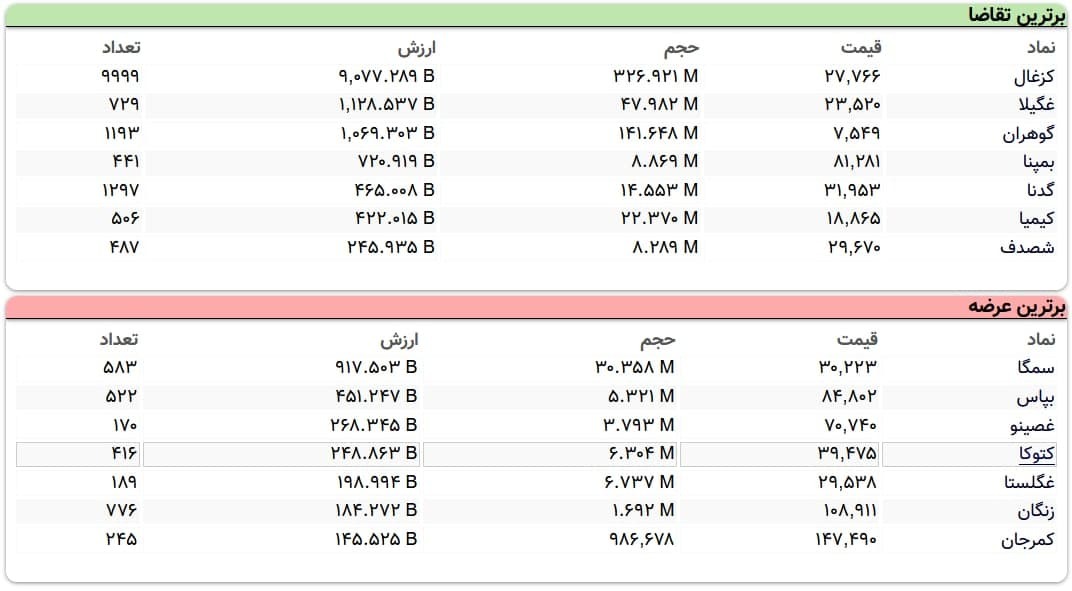The height and width of the screenshot is (591, 1072).
Task: Click the کزغال value cell 9,077.289 B
Action: coord(386,76)
